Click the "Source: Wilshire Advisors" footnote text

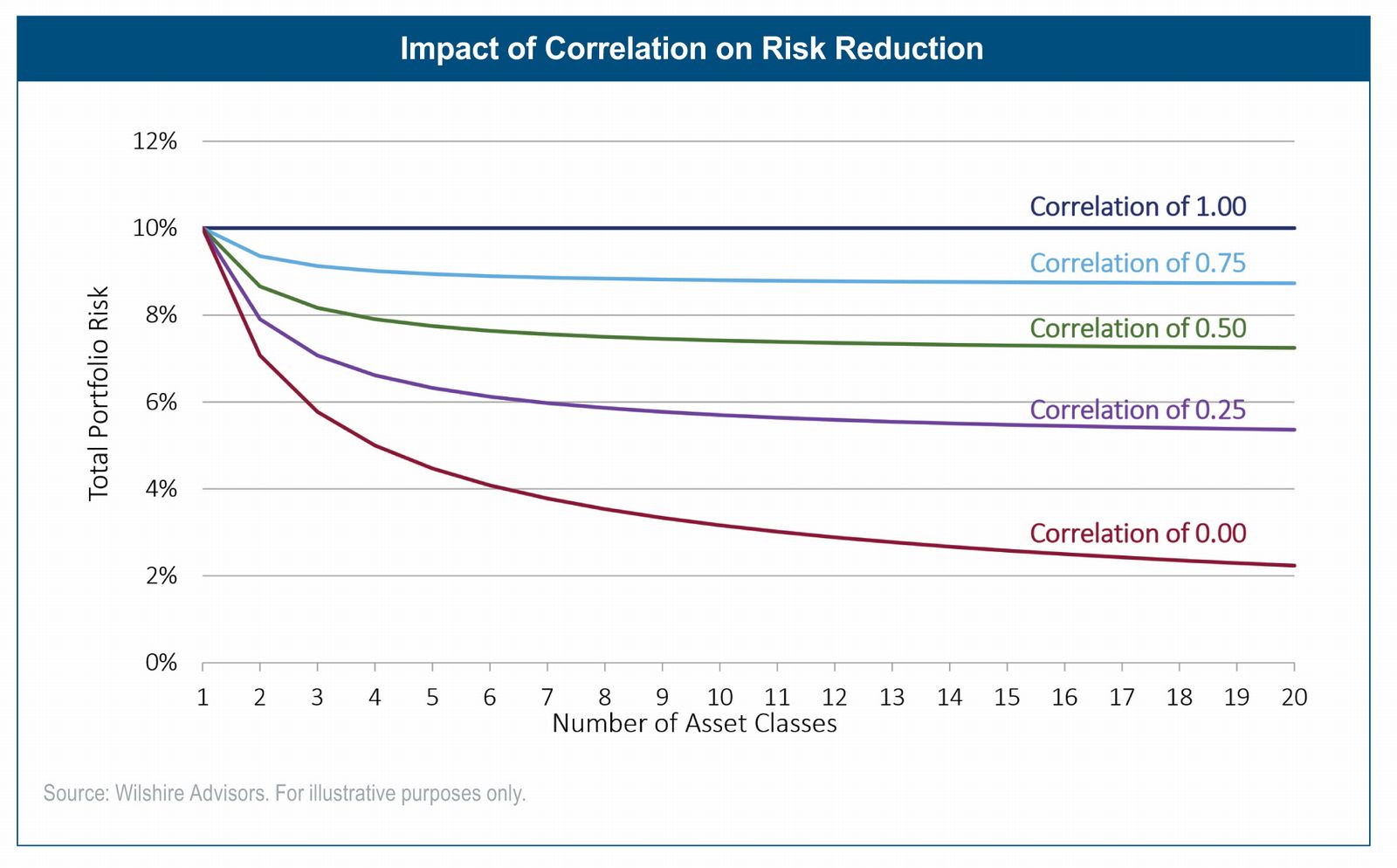(285, 794)
